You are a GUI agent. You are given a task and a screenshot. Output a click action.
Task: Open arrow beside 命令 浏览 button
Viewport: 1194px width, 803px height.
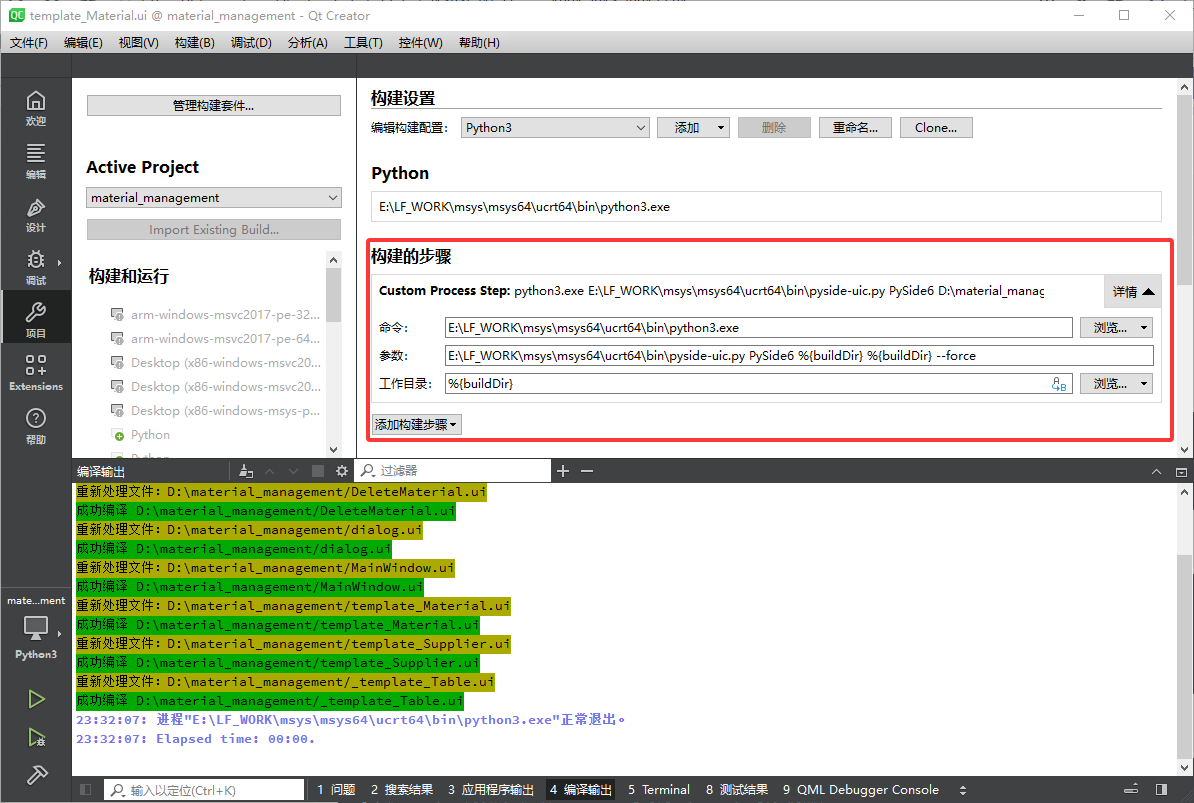point(1144,328)
